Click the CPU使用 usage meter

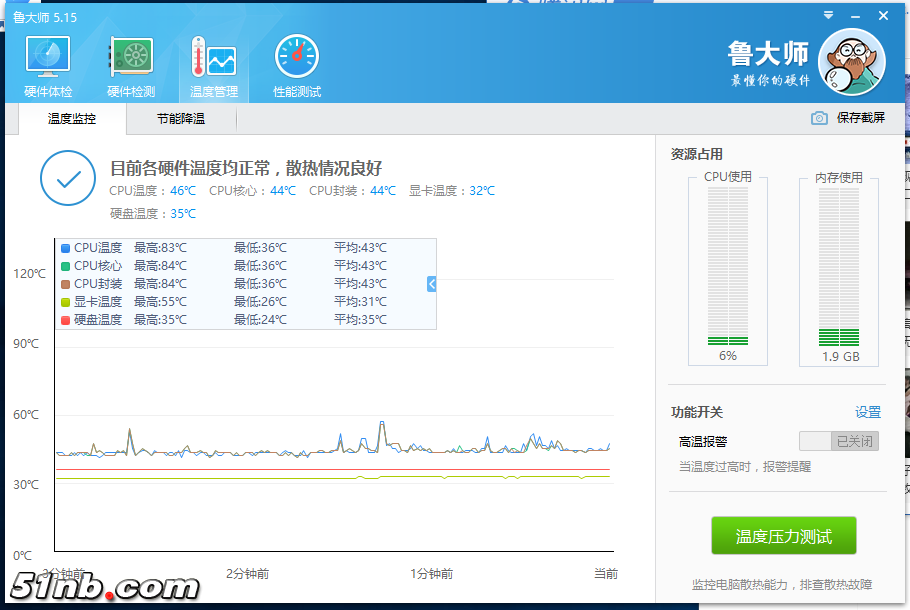click(x=728, y=270)
